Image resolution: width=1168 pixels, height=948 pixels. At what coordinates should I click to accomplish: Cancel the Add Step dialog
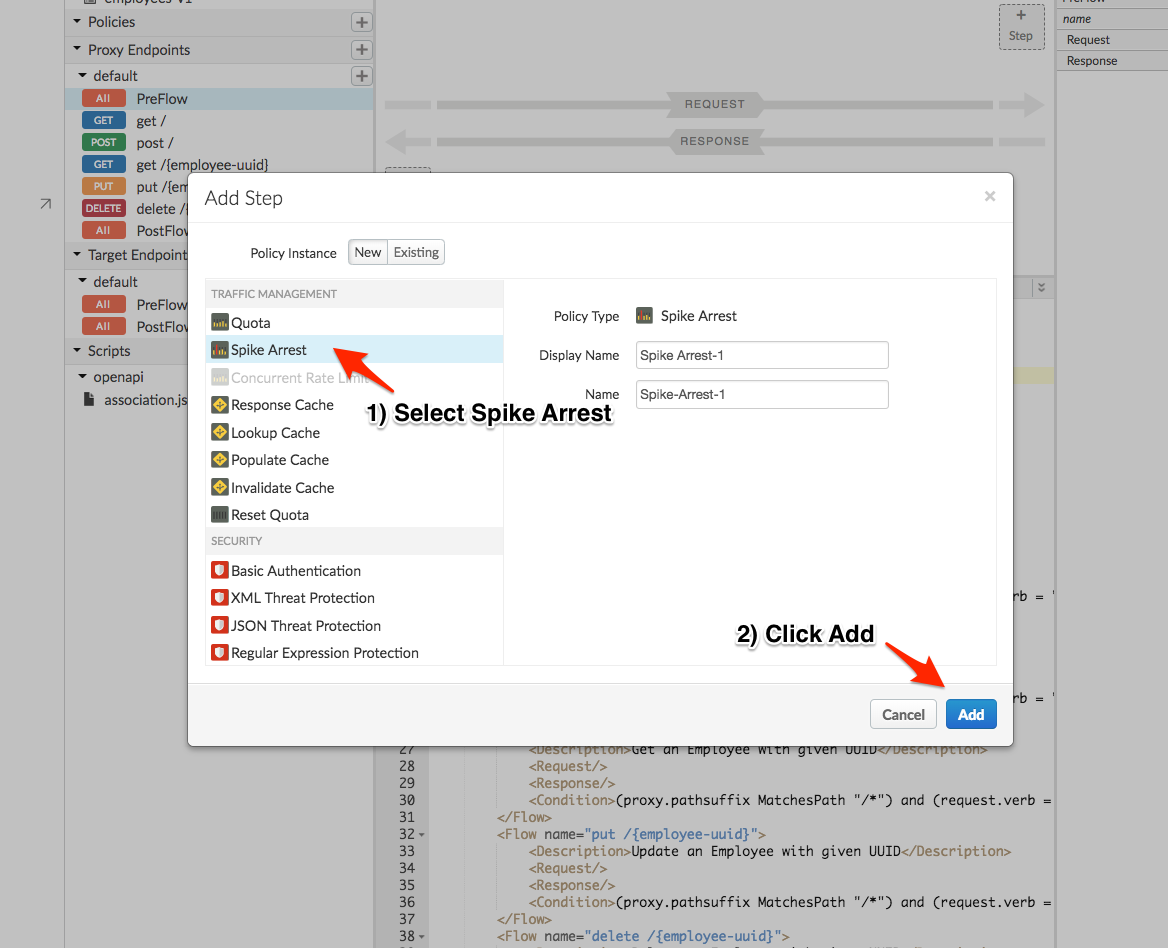[903, 714]
